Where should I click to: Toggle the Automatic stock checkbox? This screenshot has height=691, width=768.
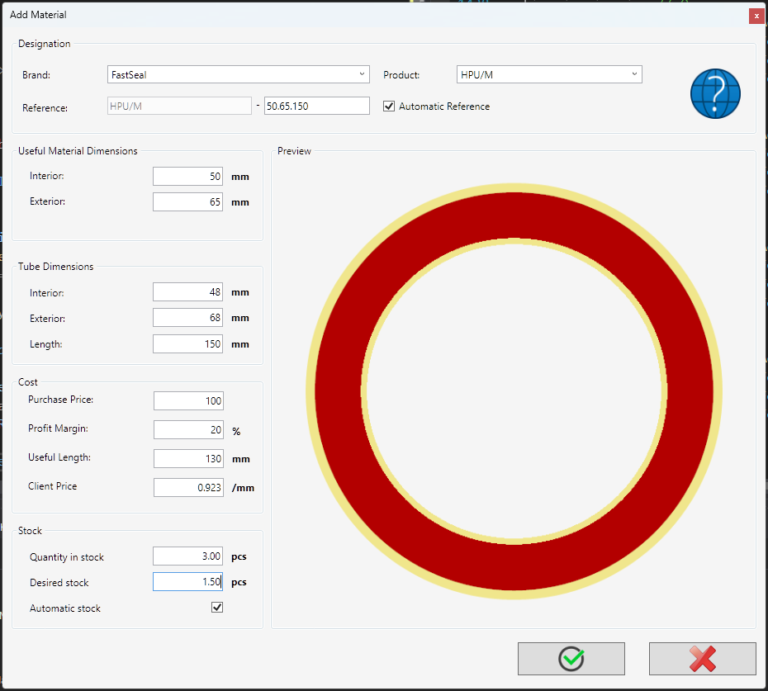[217, 607]
